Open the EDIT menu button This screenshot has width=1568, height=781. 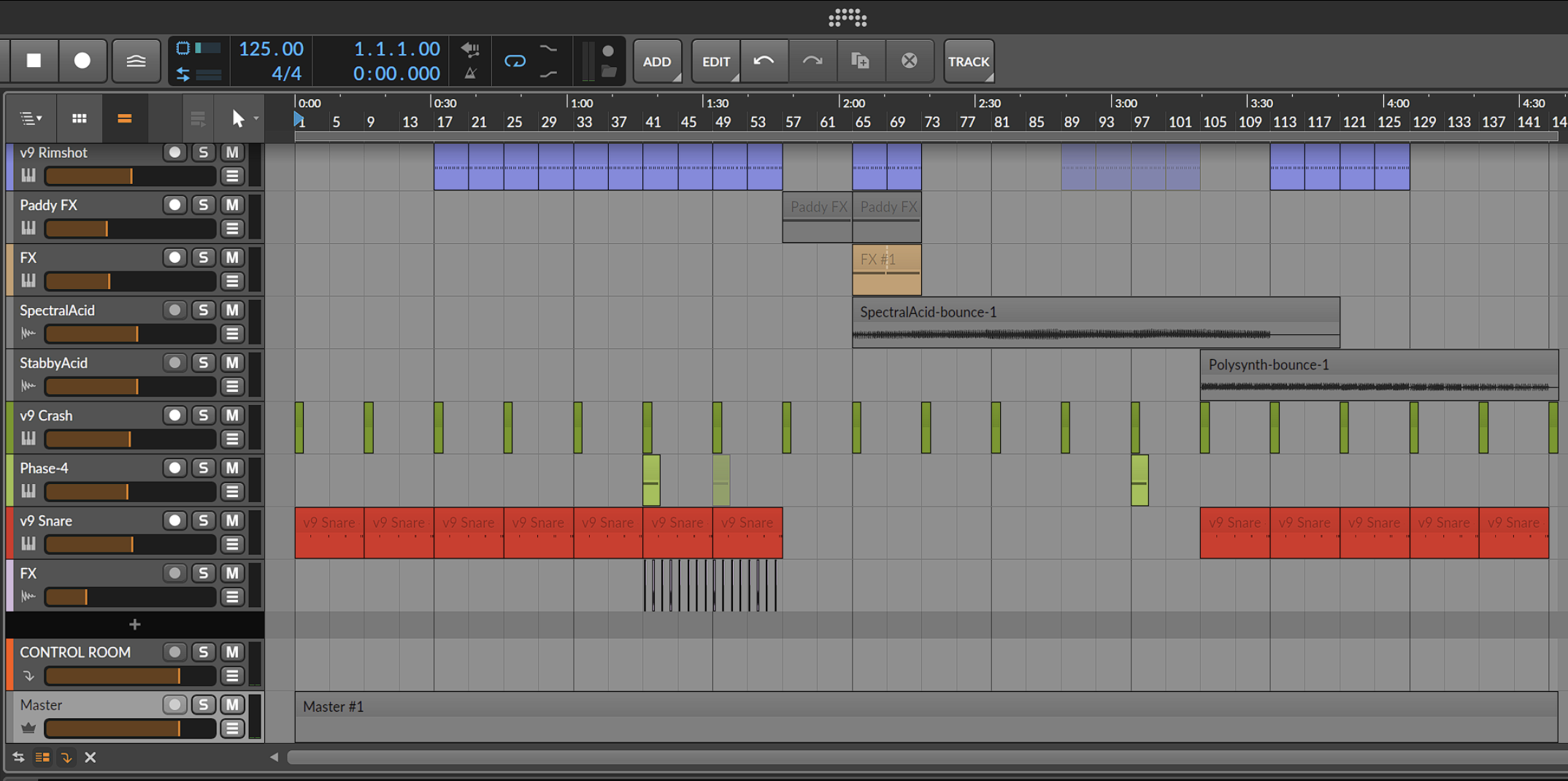point(716,61)
